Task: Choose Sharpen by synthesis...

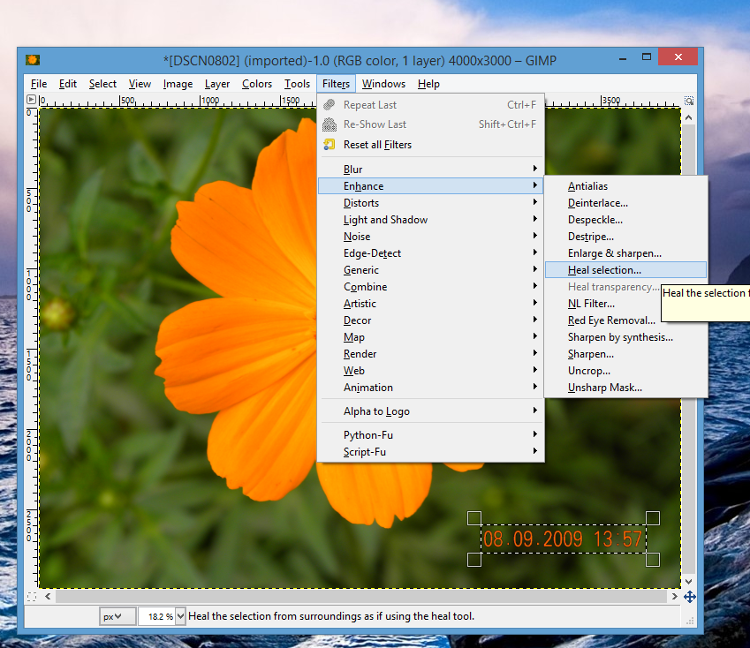Action: click(626, 337)
